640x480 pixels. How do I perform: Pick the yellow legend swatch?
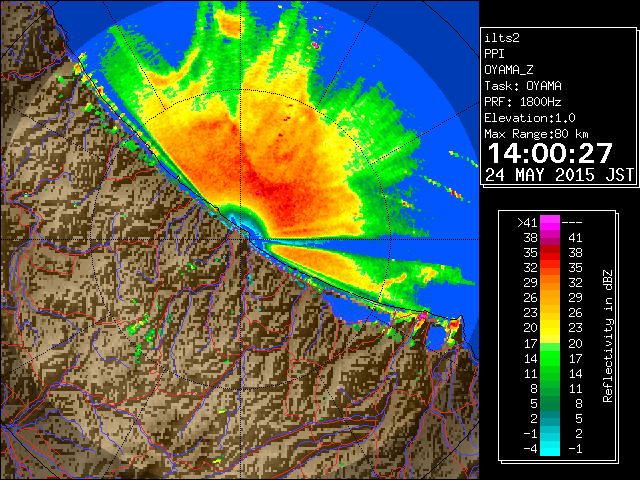550,328
